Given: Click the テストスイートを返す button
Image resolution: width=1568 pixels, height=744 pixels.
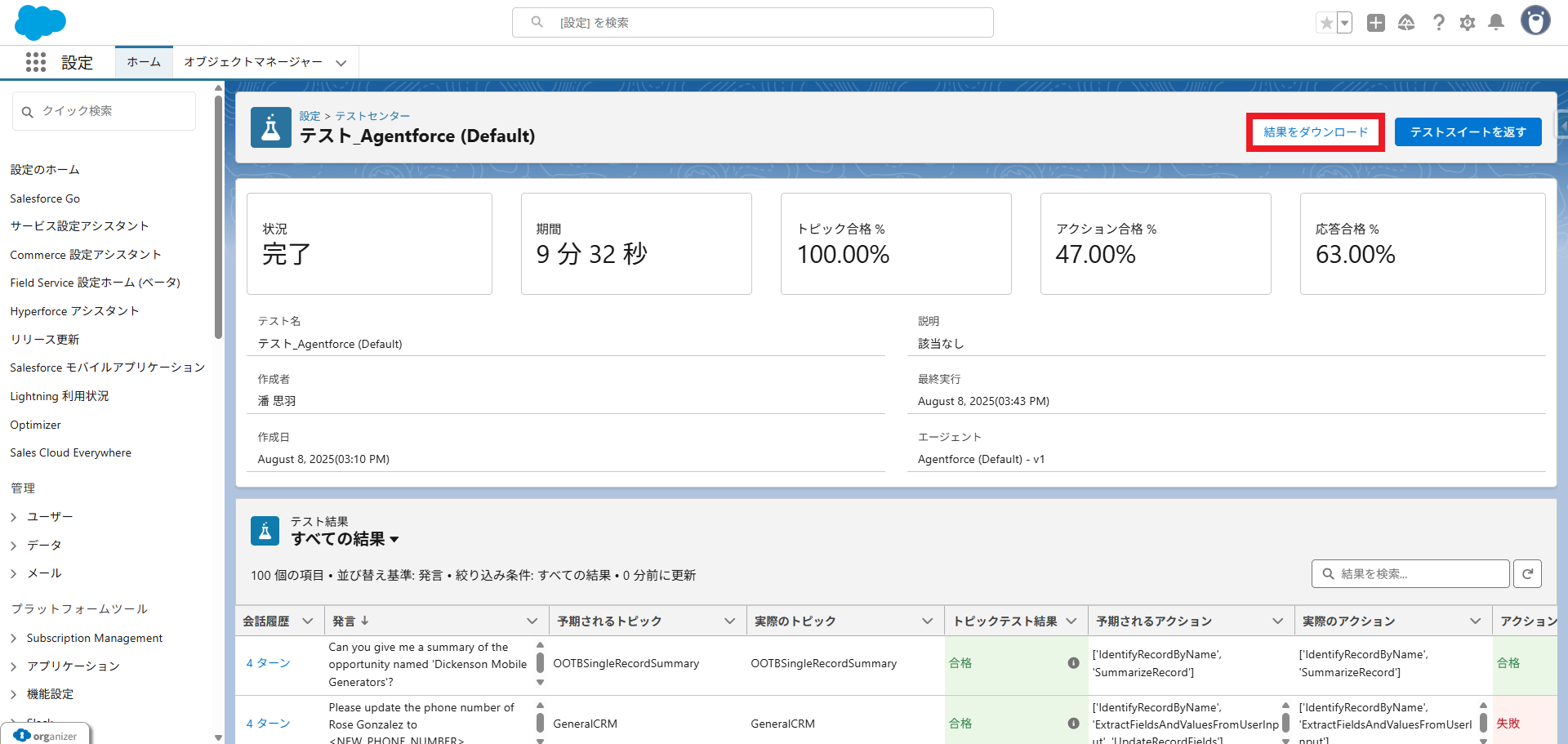Looking at the screenshot, I should [x=1468, y=132].
